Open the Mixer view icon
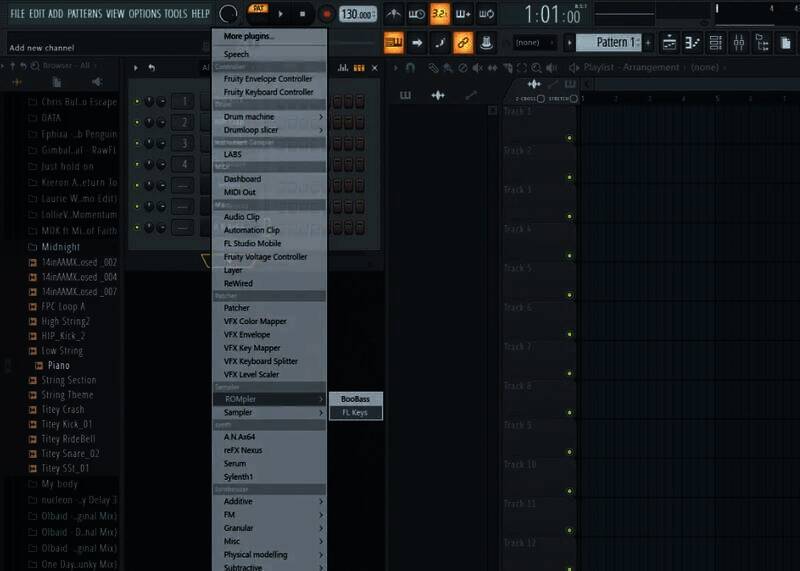Image resolution: width=800 pixels, height=571 pixels. coord(739,43)
